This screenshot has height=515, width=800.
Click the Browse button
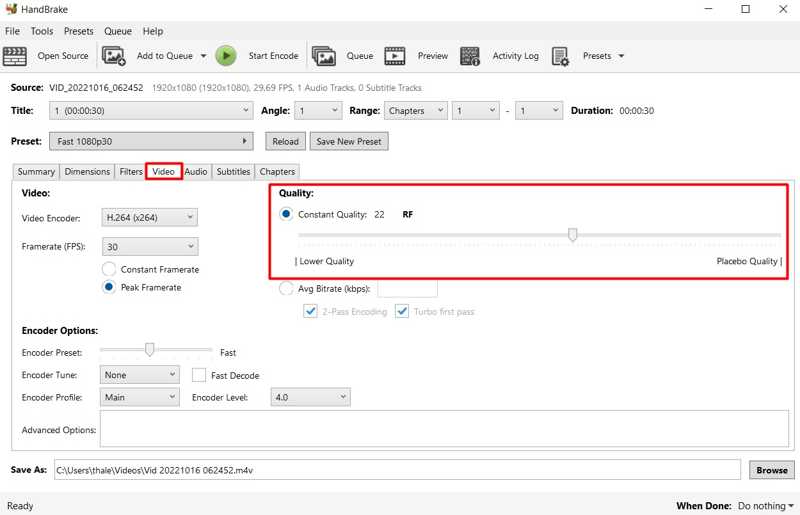[771, 469]
